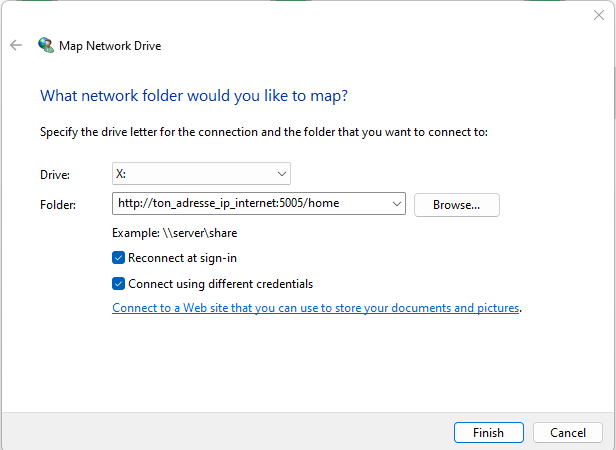Disable Connect using different credentials checkbox
The width and height of the screenshot is (616, 450).
coord(118,284)
